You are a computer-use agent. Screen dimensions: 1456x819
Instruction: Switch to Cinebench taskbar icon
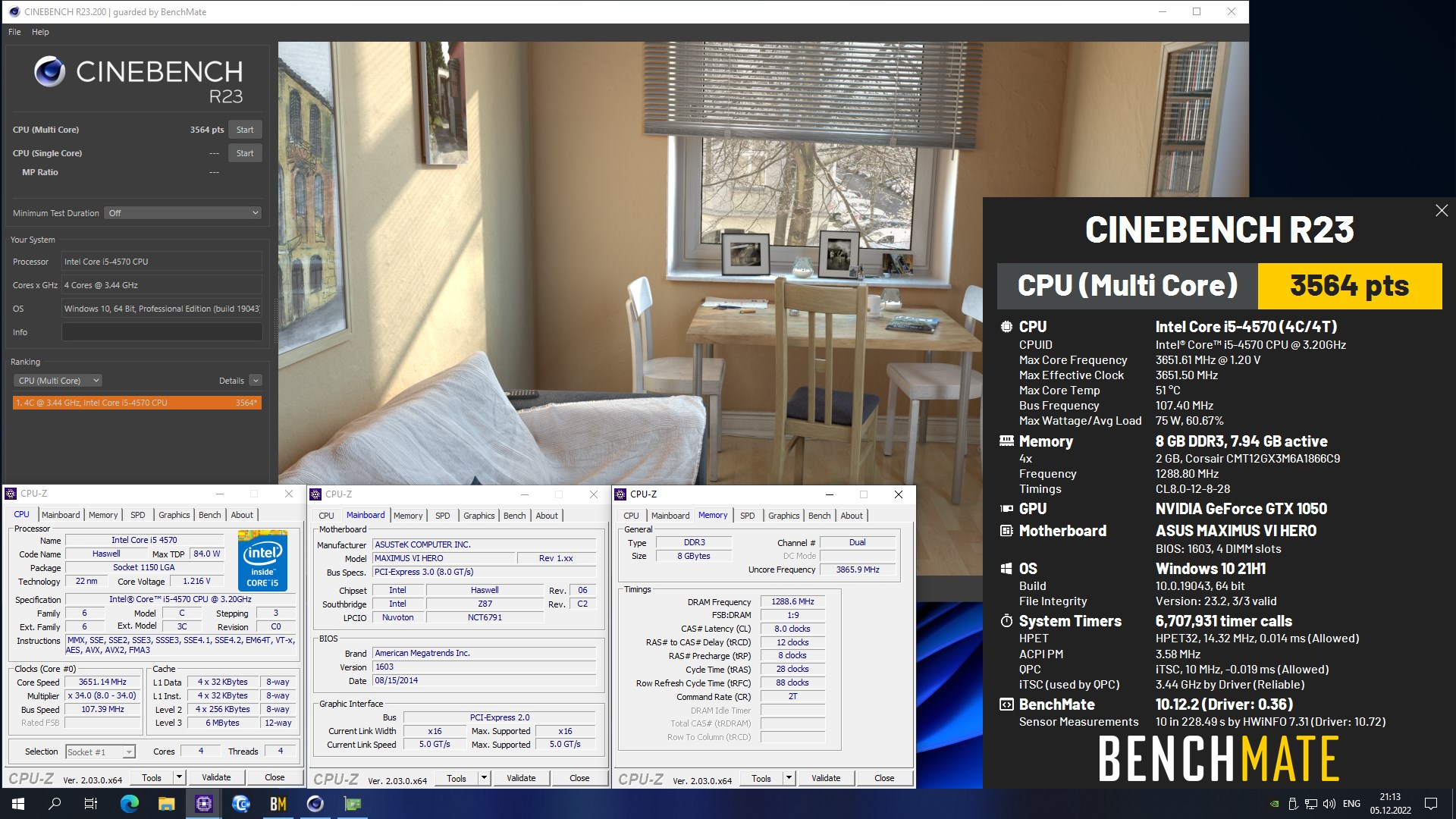click(315, 804)
